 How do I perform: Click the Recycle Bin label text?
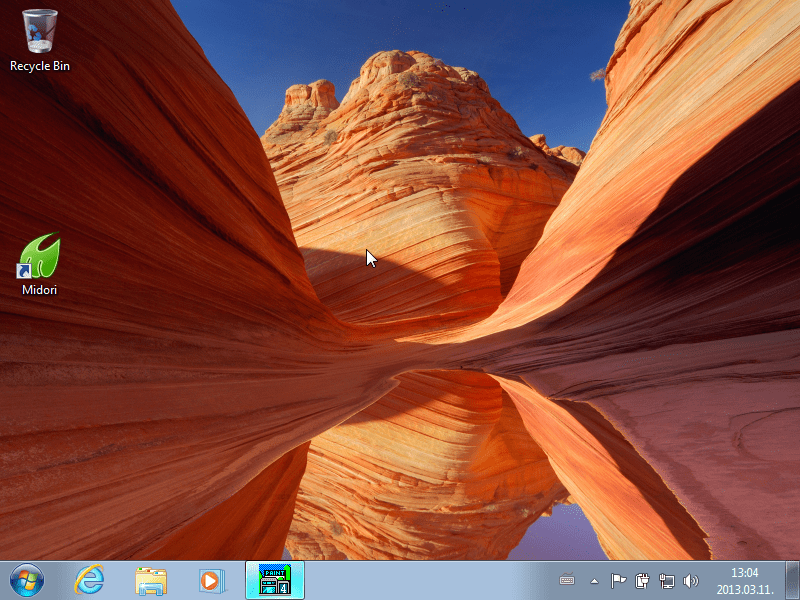pos(40,66)
